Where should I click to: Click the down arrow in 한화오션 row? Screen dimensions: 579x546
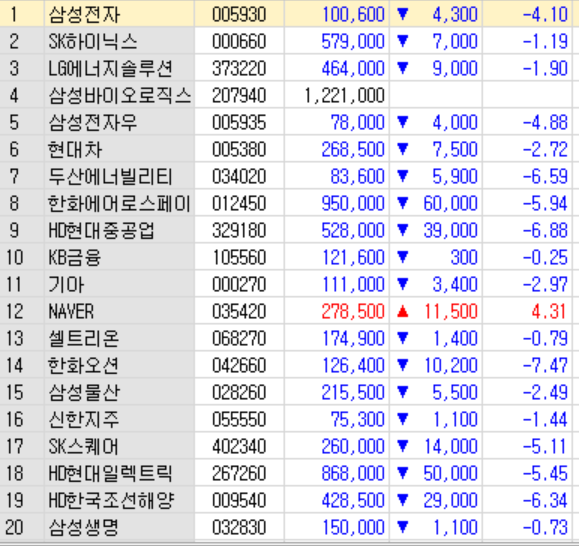coord(402,365)
